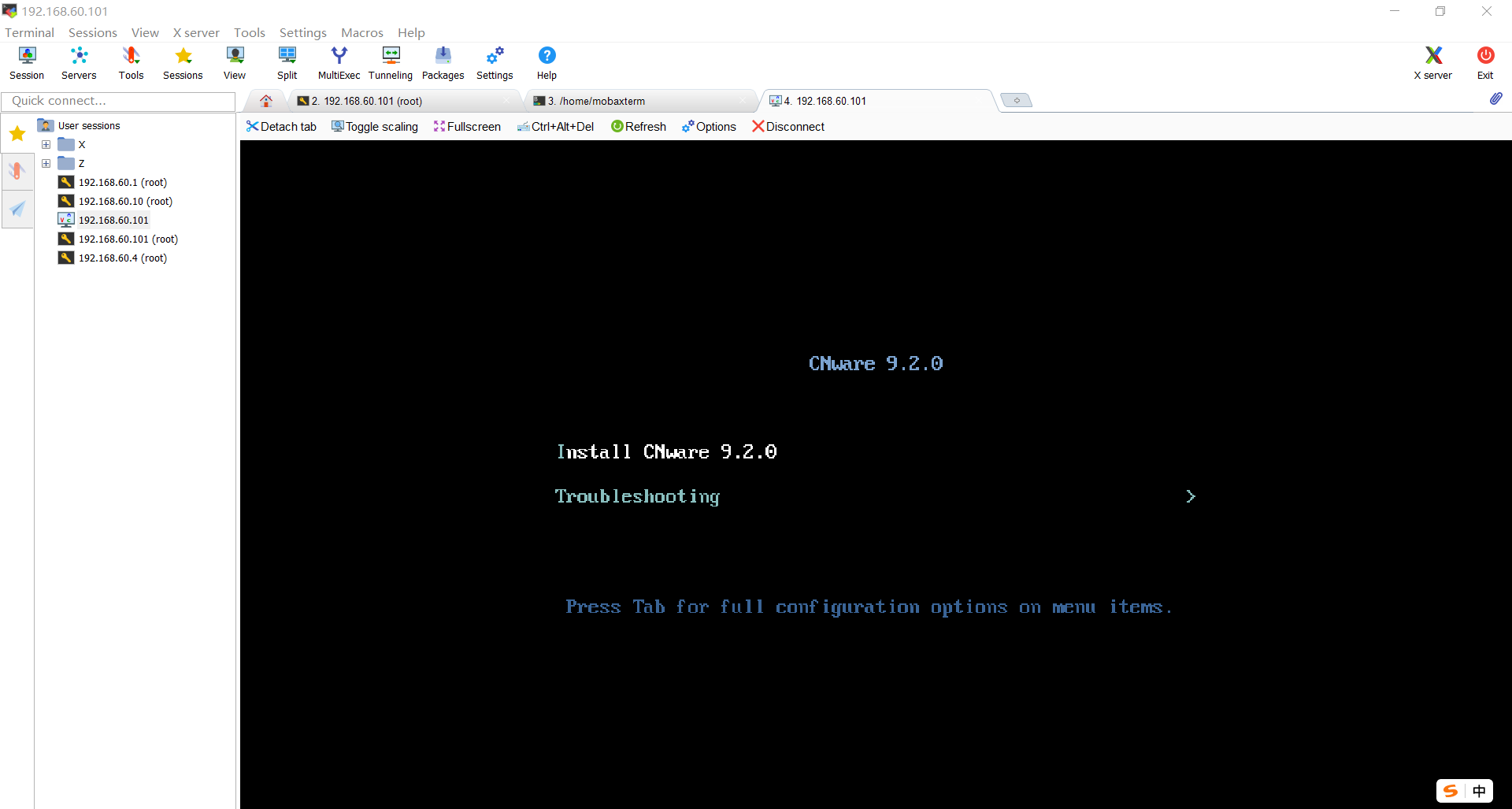The width and height of the screenshot is (1512, 809).
Task: Expand the Z folder in sessions tree
Action: coord(46,163)
